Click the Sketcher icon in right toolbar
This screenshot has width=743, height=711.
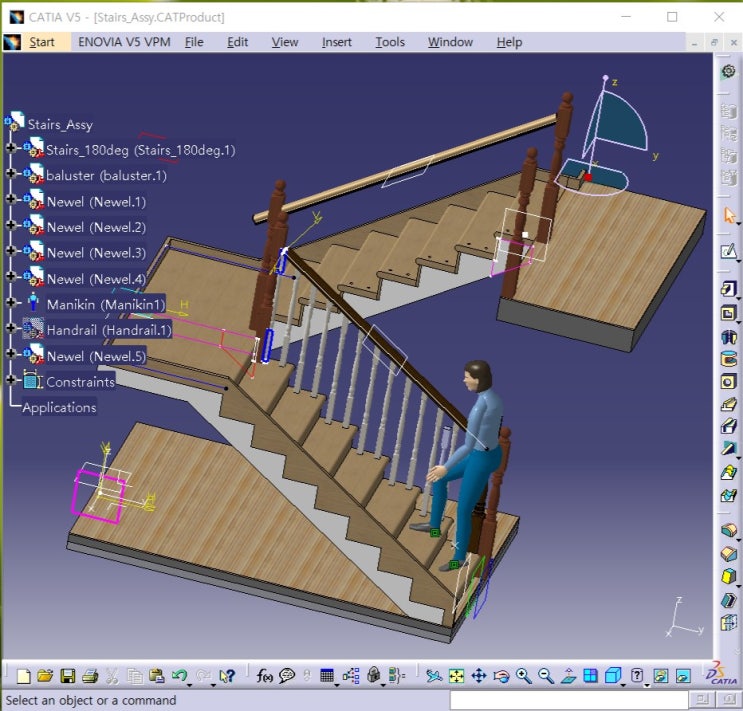click(729, 251)
